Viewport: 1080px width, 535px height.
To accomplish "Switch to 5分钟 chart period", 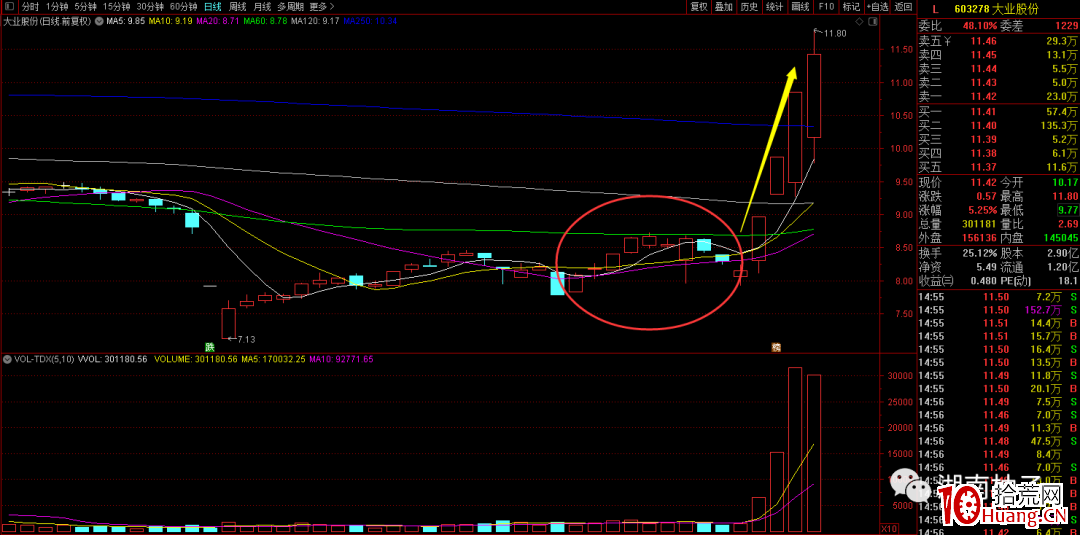I will click(85, 7).
